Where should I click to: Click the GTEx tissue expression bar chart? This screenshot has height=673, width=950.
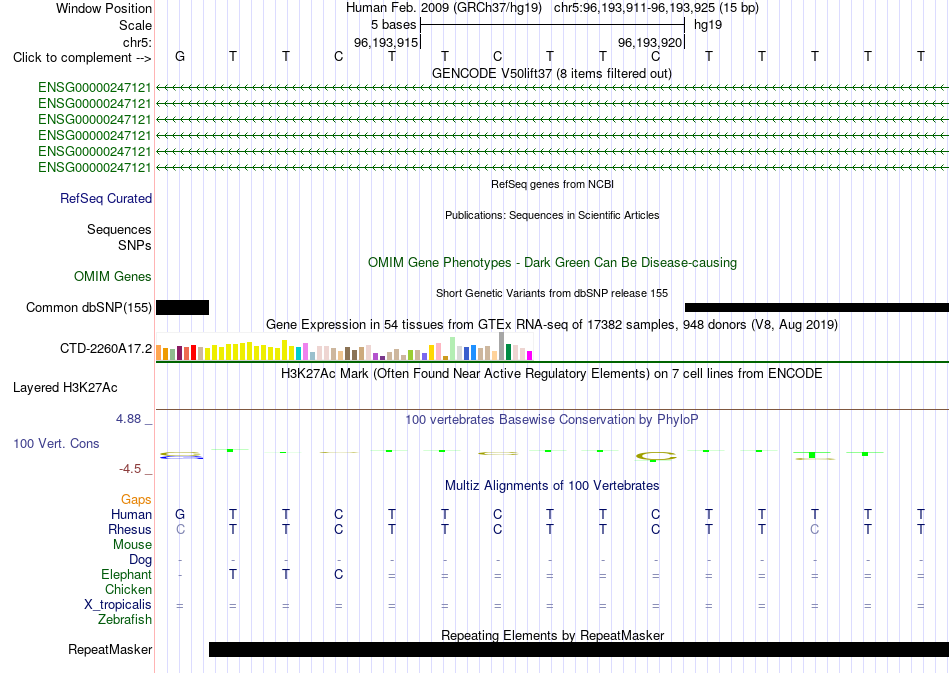coord(344,346)
